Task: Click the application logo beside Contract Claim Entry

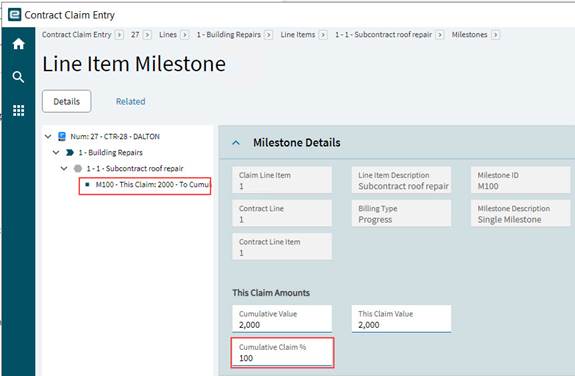Action: click(15, 15)
